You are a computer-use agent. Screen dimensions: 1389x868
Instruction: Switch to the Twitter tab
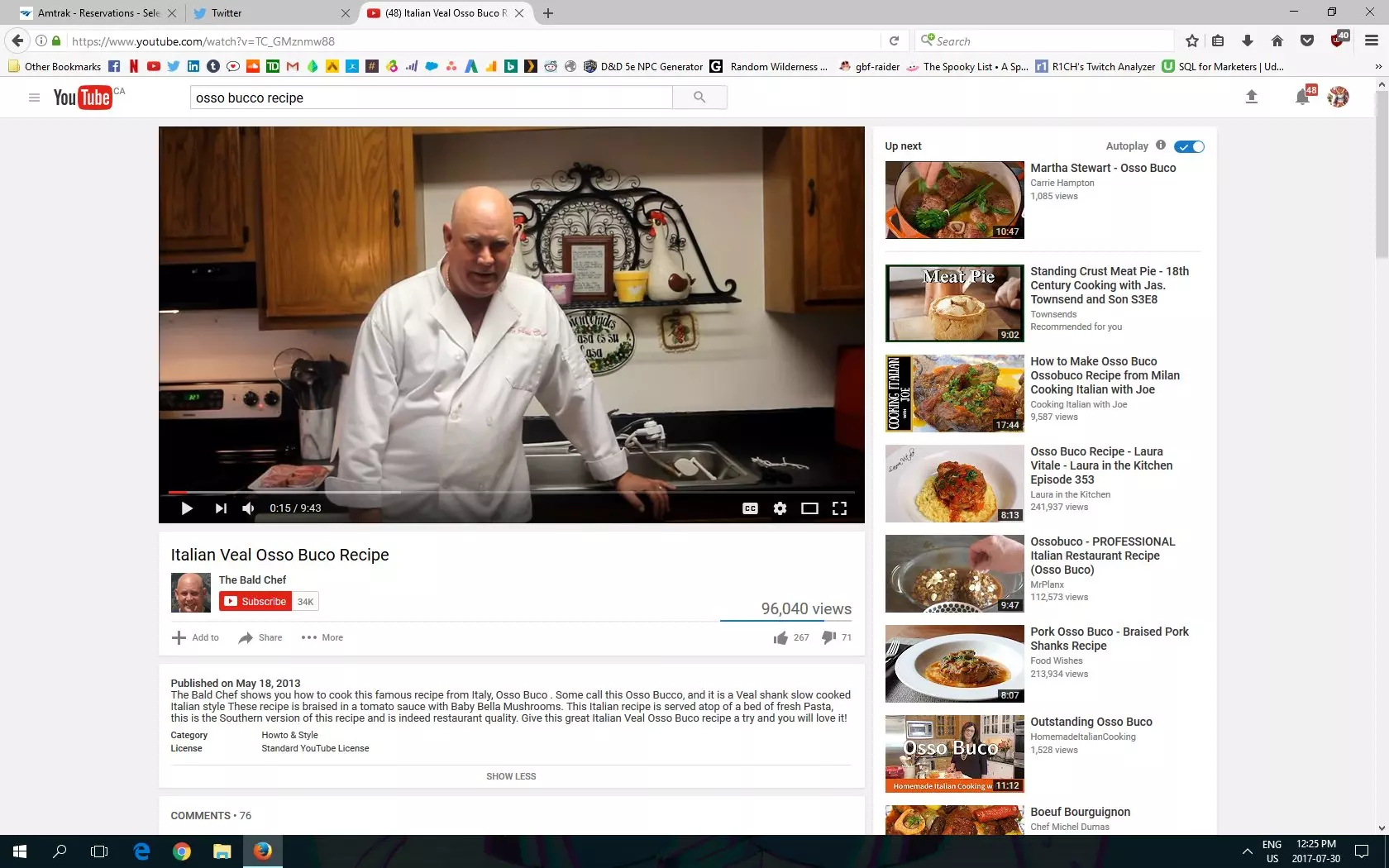click(265, 13)
